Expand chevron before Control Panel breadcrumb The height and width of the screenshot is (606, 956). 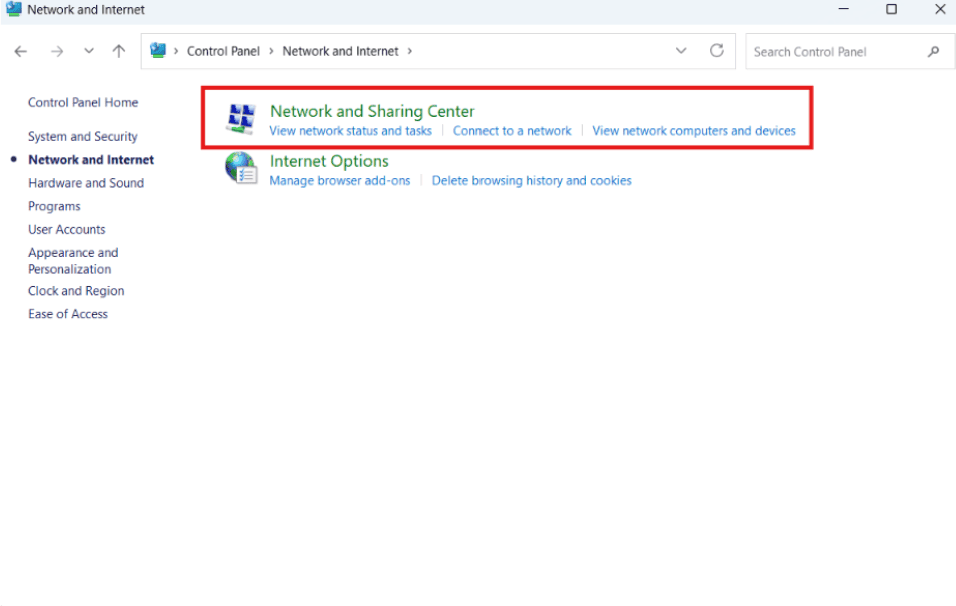click(176, 51)
